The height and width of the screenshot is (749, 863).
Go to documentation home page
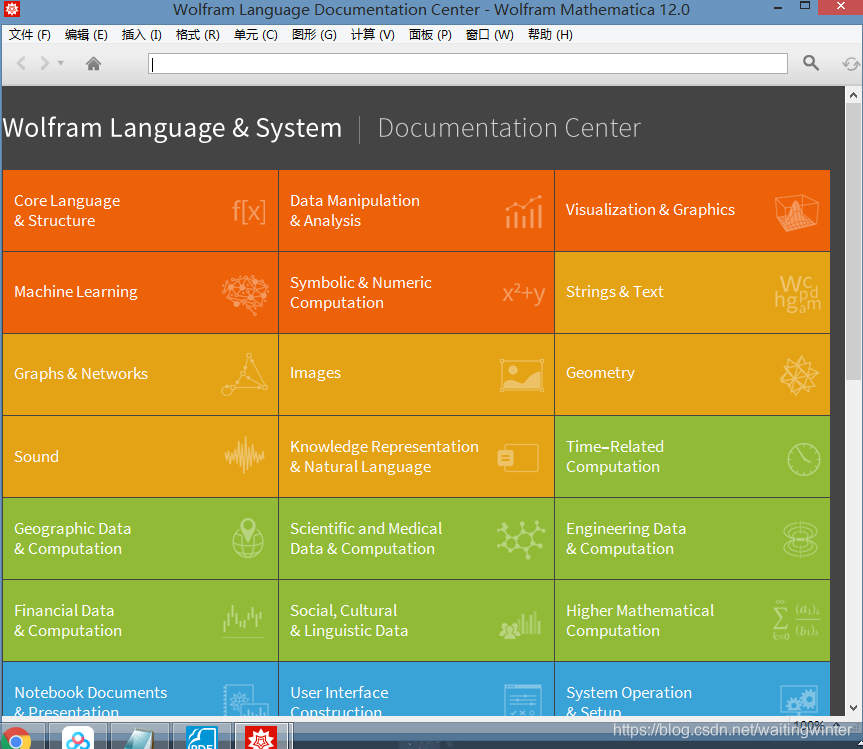(94, 64)
